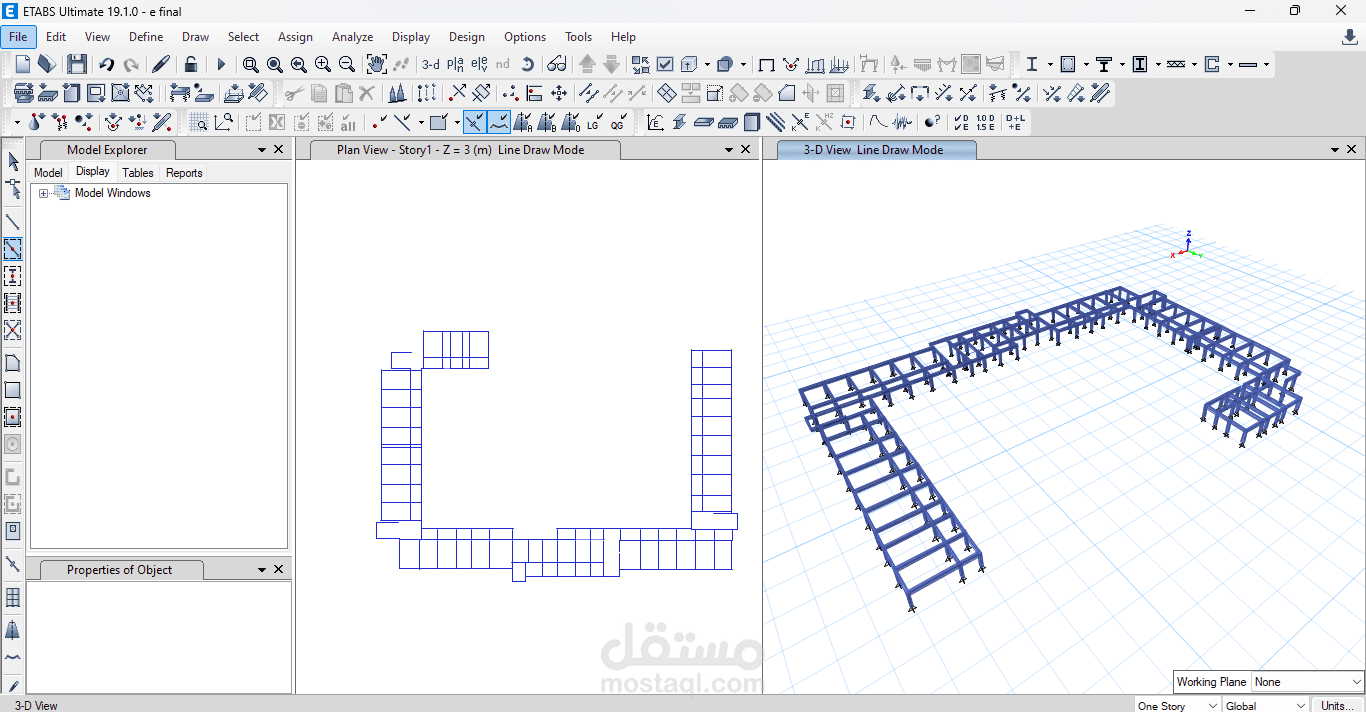Image resolution: width=1366 pixels, height=712 pixels.
Task: Select the Quick Draw Braces X tool
Action: click(13, 329)
